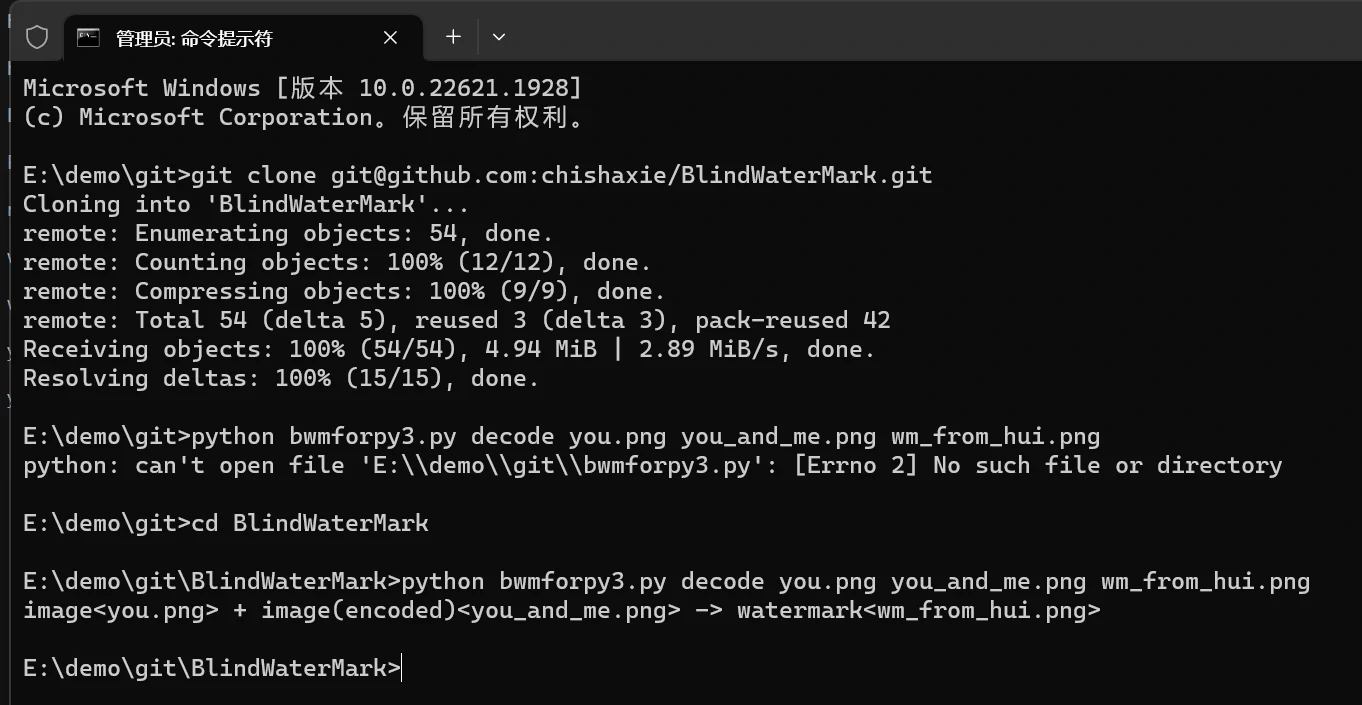Image resolution: width=1362 pixels, height=705 pixels.
Task: Click the administrator shield icon
Action: [37, 38]
